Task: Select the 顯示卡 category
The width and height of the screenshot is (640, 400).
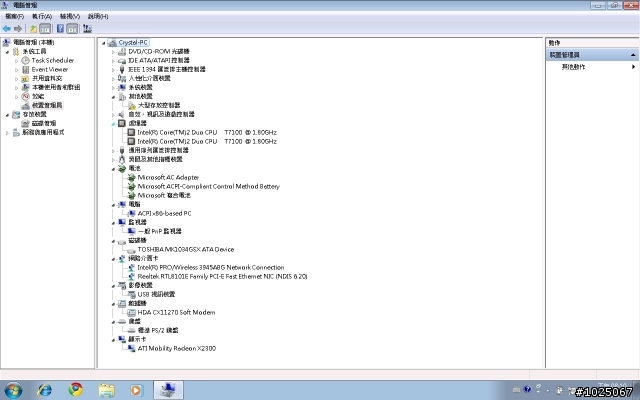Action: [137, 339]
